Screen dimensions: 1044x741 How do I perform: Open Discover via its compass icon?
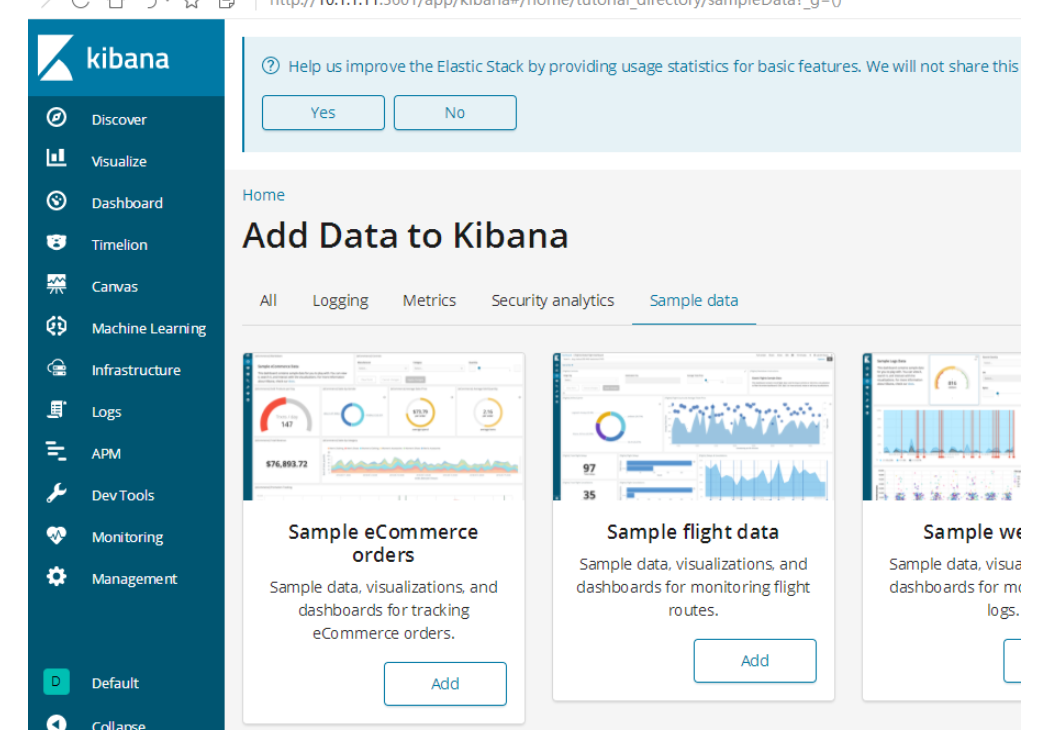pos(57,117)
